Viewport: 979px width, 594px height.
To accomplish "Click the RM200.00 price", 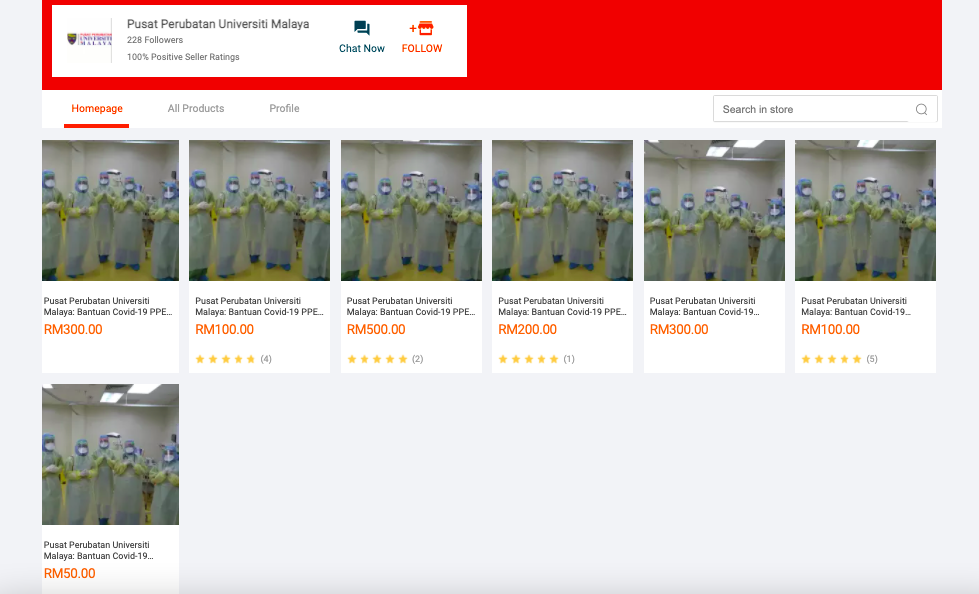I will [x=528, y=329].
